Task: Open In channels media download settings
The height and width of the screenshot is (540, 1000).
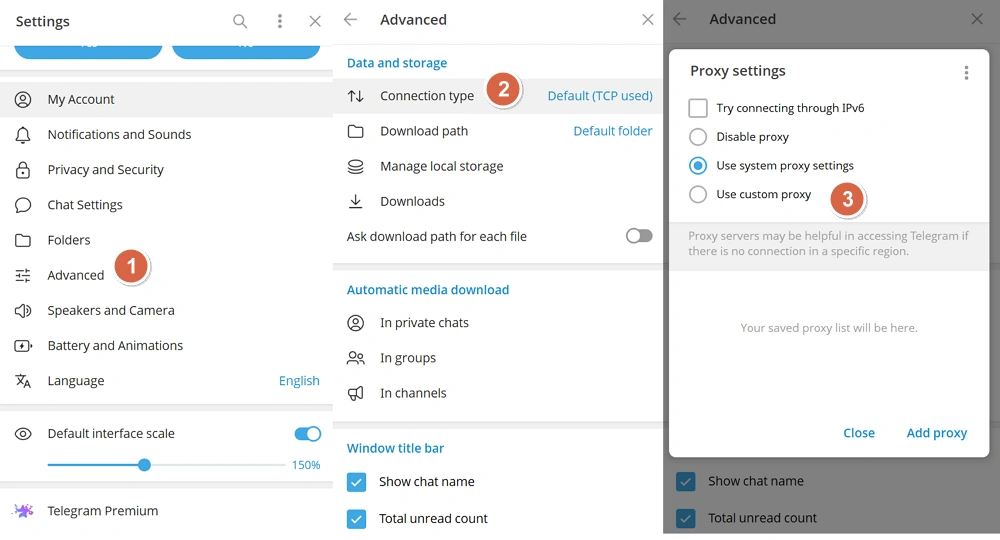Action: [498, 393]
